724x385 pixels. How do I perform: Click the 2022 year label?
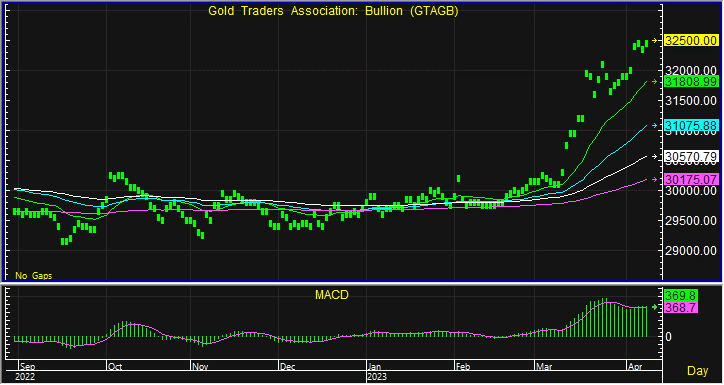click(x=25, y=377)
